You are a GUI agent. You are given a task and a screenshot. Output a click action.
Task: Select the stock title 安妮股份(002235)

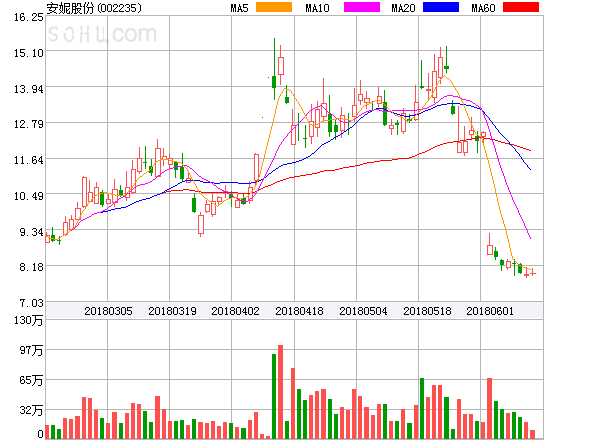(94, 8)
